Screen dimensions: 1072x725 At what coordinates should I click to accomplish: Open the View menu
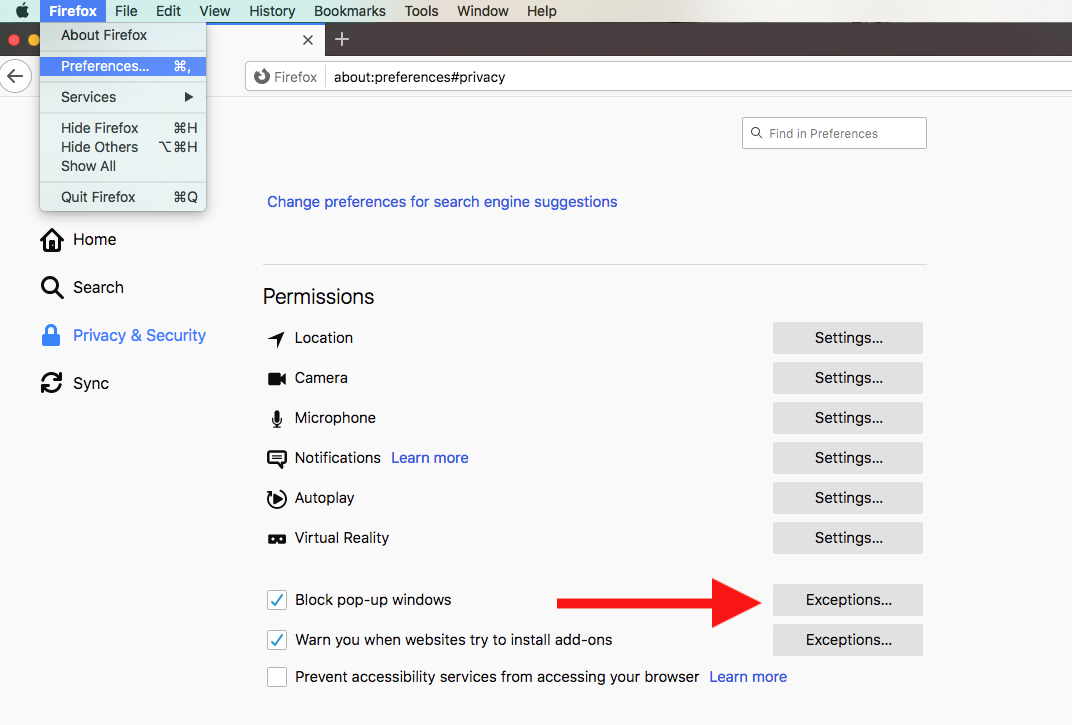215,11
